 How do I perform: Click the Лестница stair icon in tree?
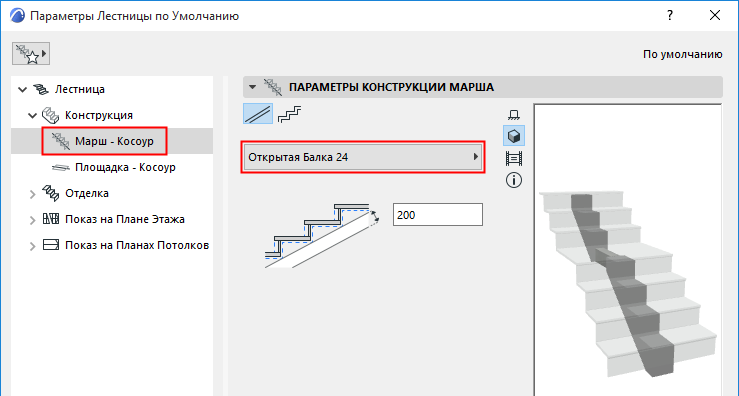[41, 89]
